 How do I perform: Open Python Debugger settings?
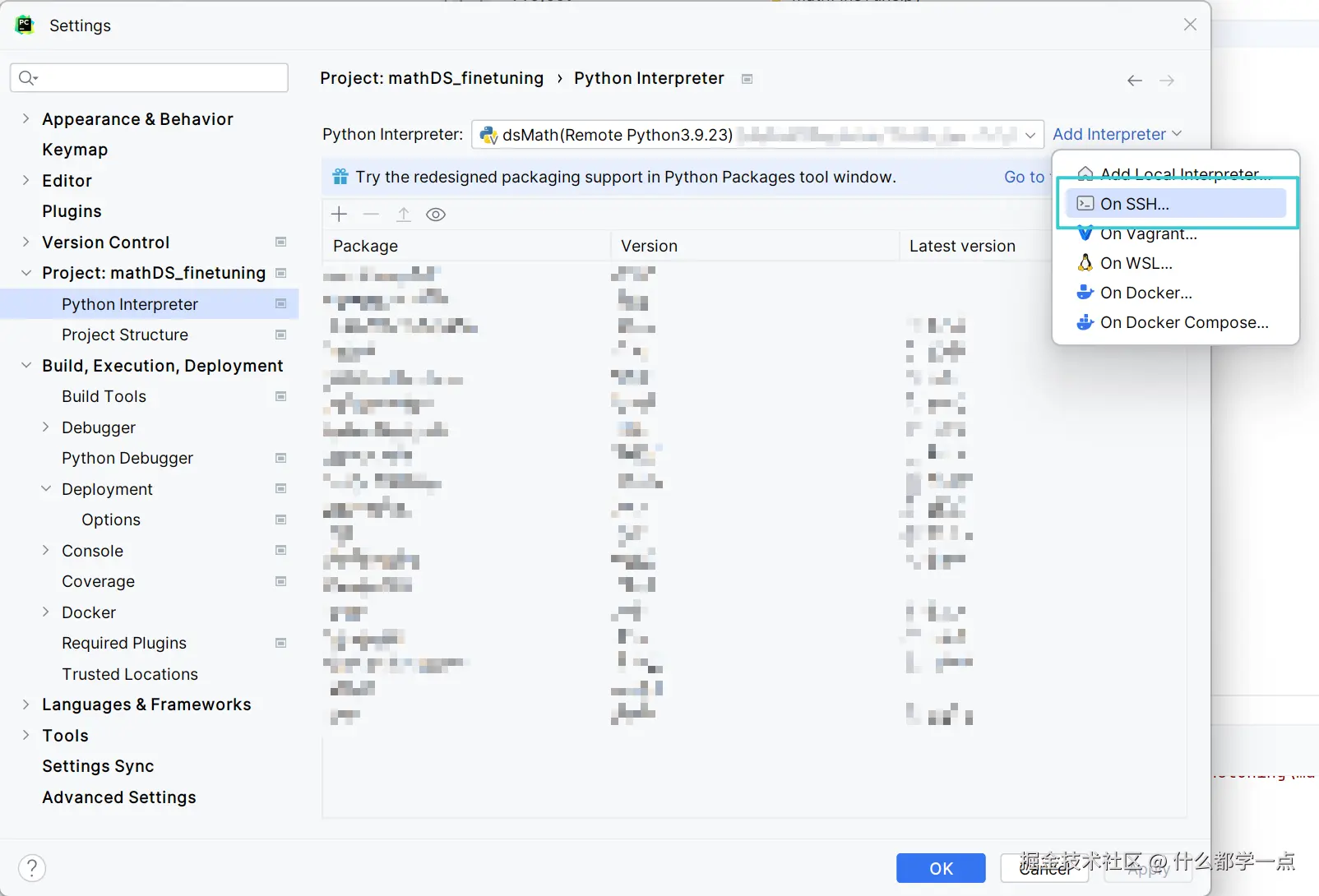click(127, 458)
